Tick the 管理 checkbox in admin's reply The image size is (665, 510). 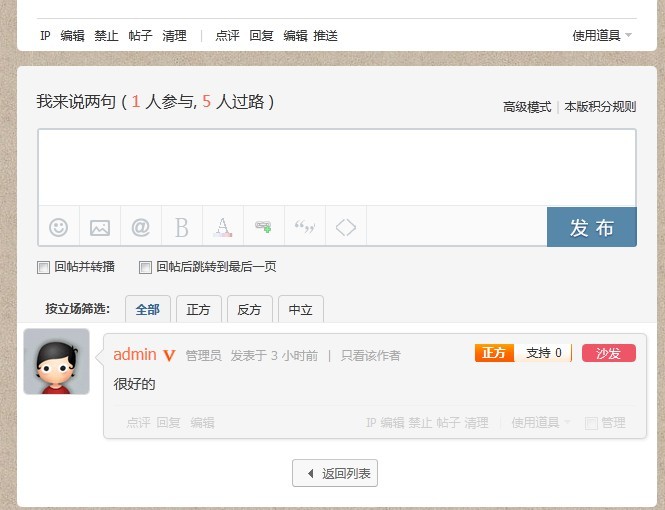(x=591, y=423)
